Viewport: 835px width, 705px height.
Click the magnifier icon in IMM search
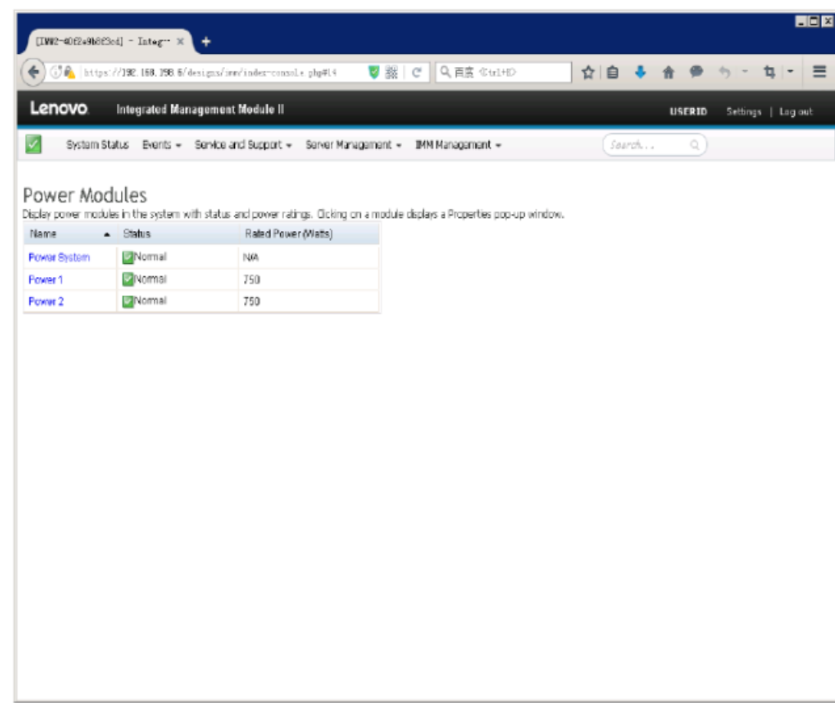click(x=694, y=145)
